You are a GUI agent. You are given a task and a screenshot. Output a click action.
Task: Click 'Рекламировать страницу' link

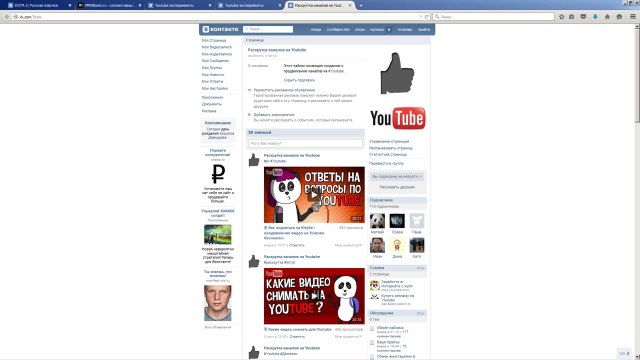pos(391,148)
